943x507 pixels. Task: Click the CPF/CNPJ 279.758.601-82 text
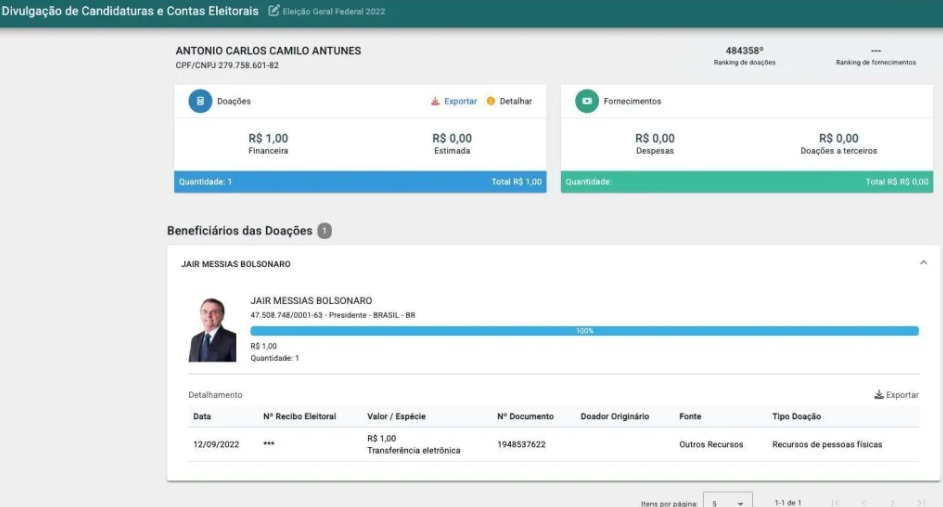point(227,65)
